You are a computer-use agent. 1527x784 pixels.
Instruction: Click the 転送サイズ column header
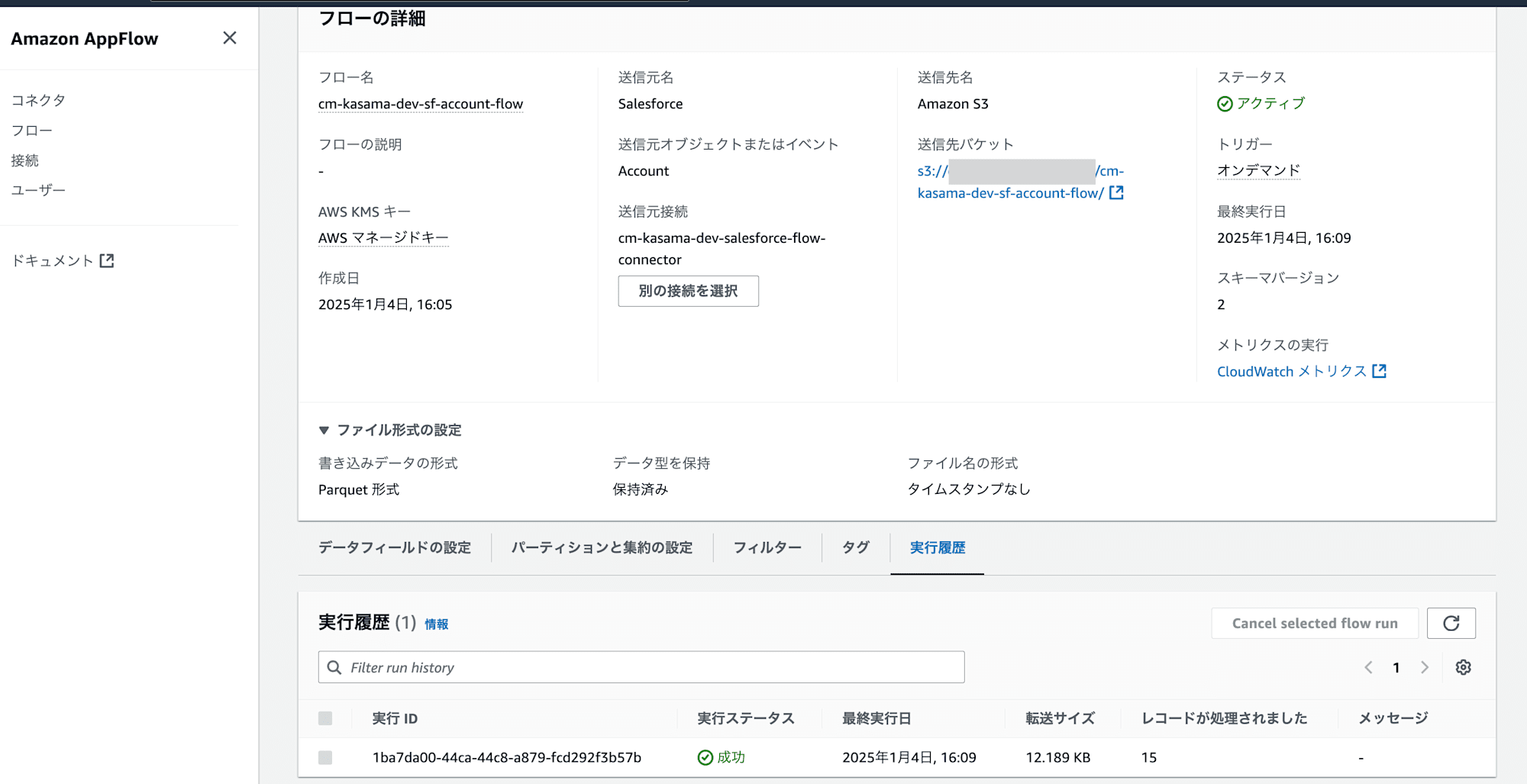[x=1060, y=718]
